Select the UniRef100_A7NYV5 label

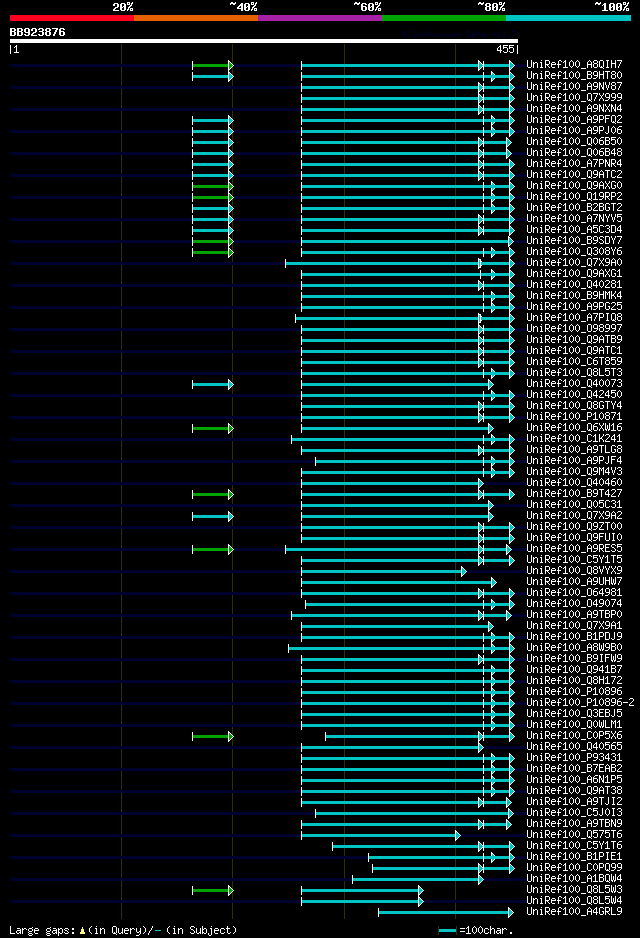tap(574, 219)
